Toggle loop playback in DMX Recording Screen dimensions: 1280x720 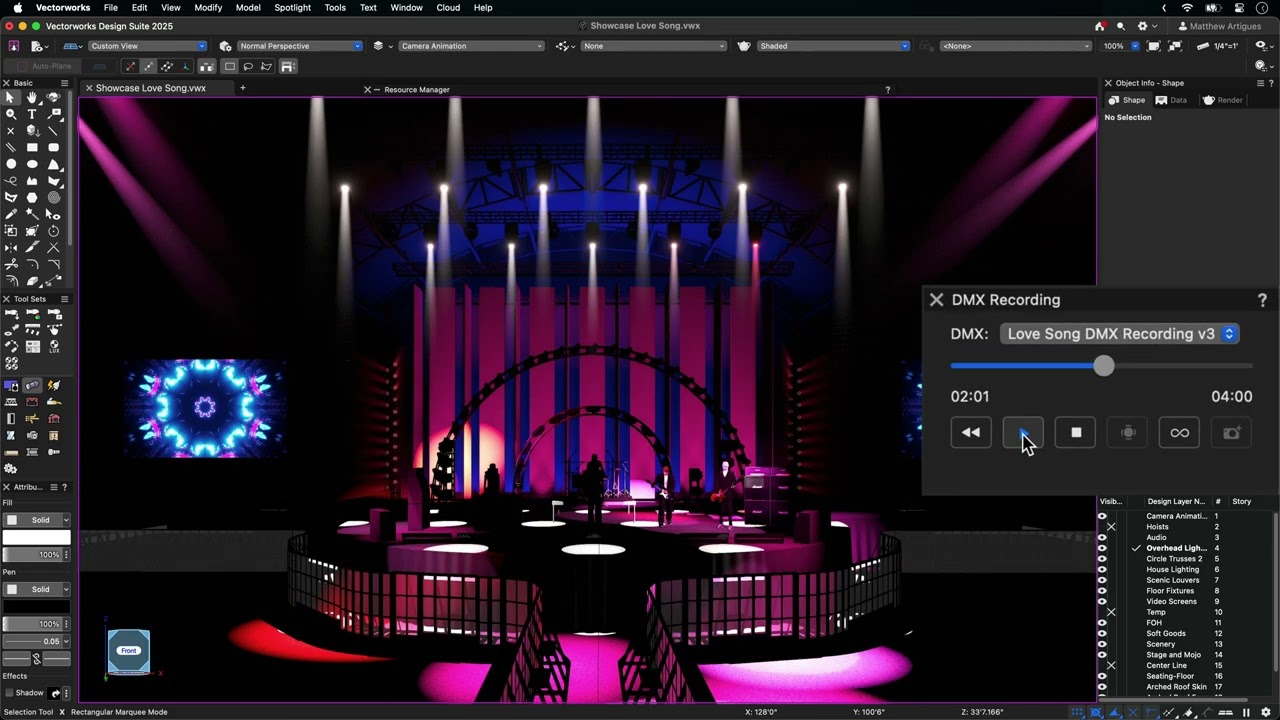click(1180, 432)
